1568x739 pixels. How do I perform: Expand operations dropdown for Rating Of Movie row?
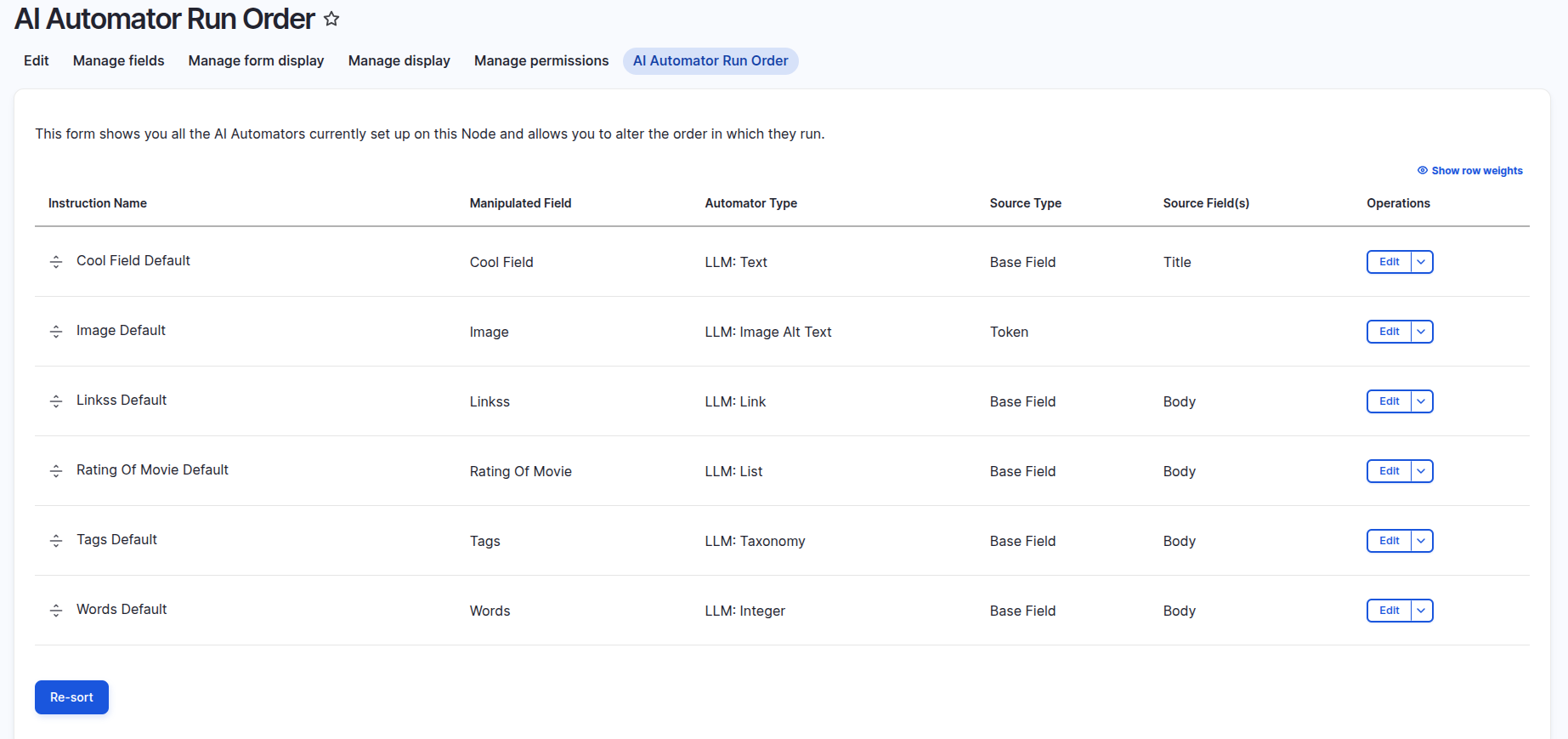point(1422,471)
